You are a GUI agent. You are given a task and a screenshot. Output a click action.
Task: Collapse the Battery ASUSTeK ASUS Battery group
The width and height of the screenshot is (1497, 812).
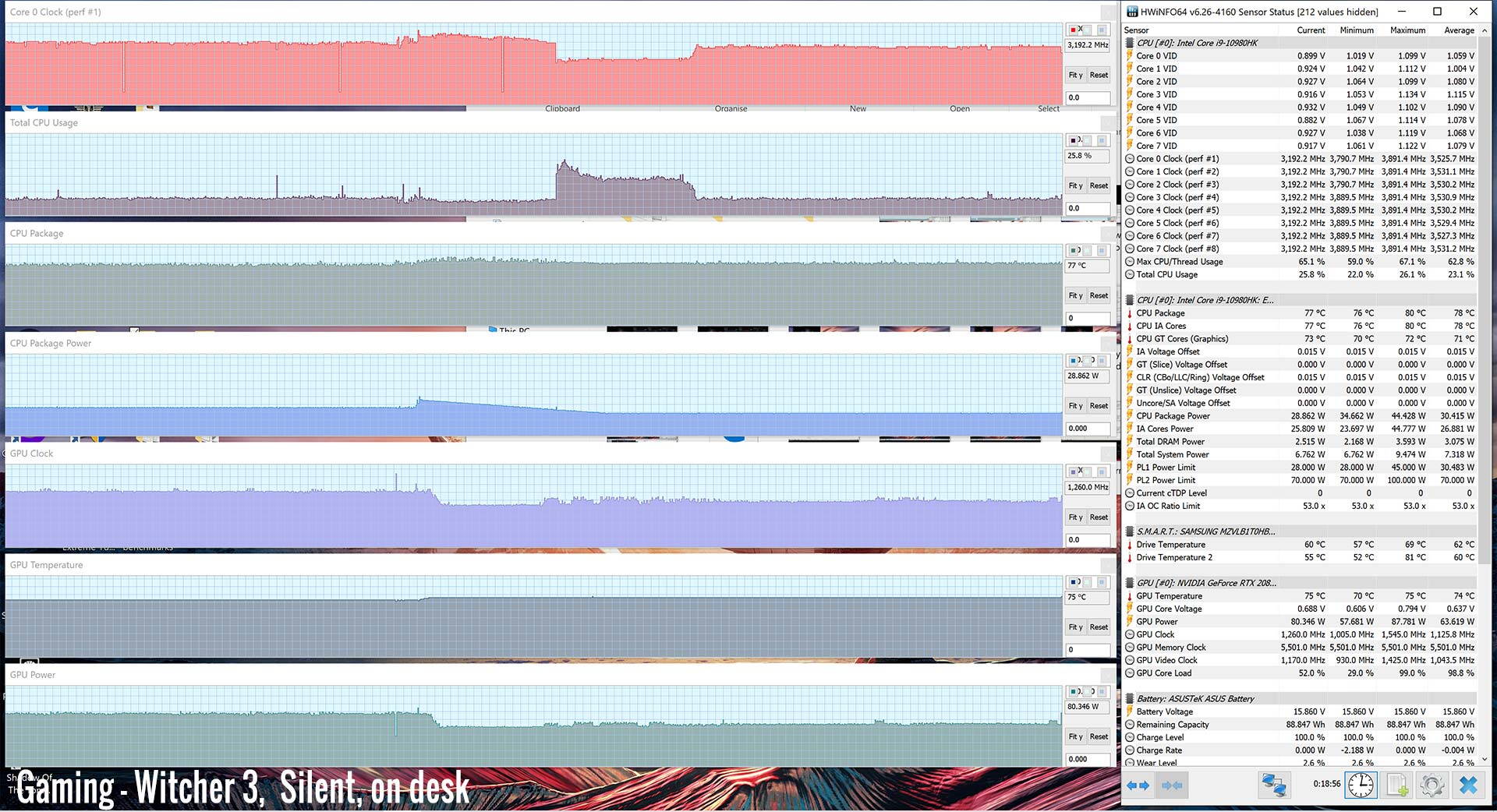1130,699
